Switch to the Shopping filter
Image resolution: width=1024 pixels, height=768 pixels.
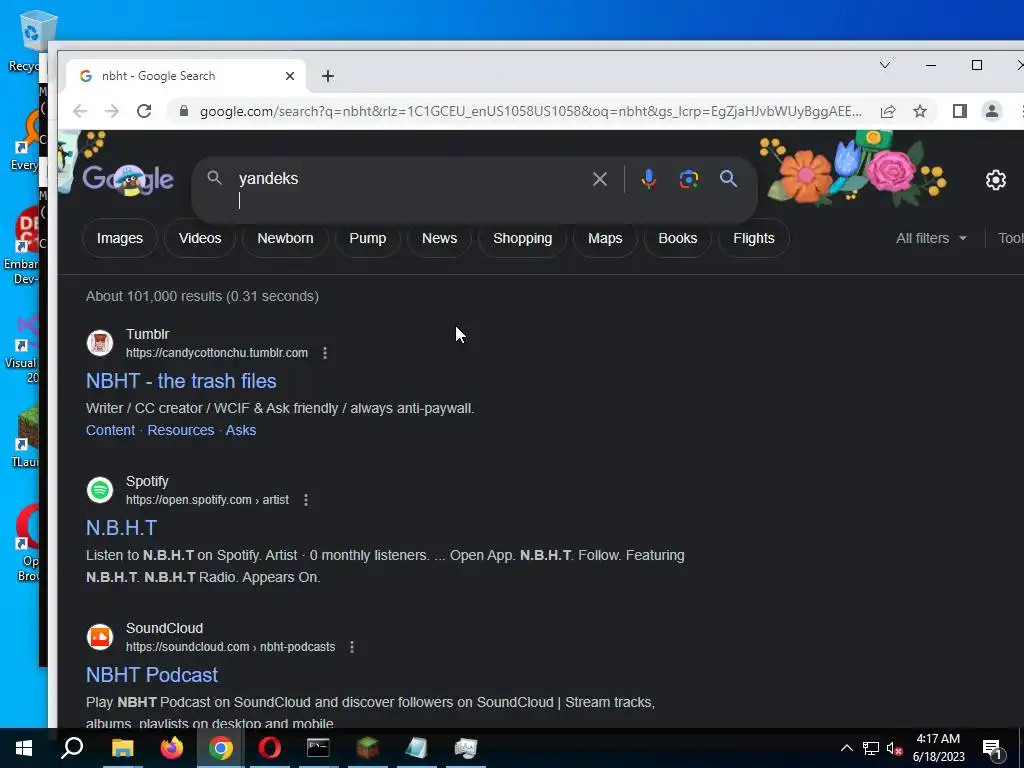tap(522, 238)
